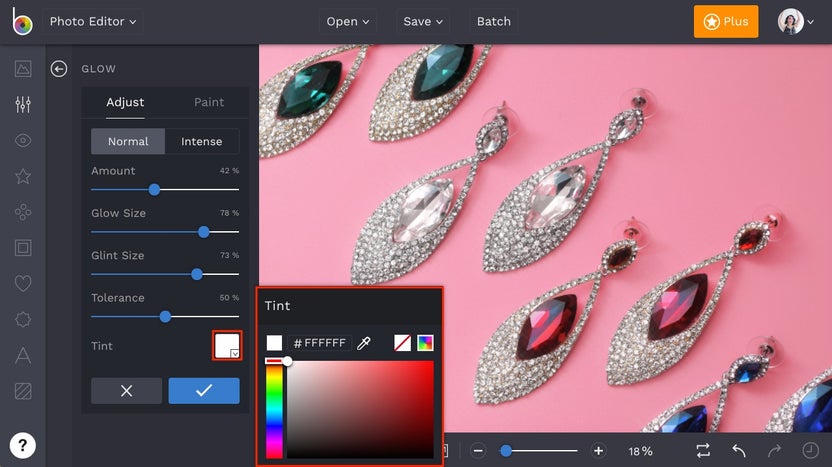Cancel the Glow effect with X
This screenshot has width=832, height=467.
[126, 391]
